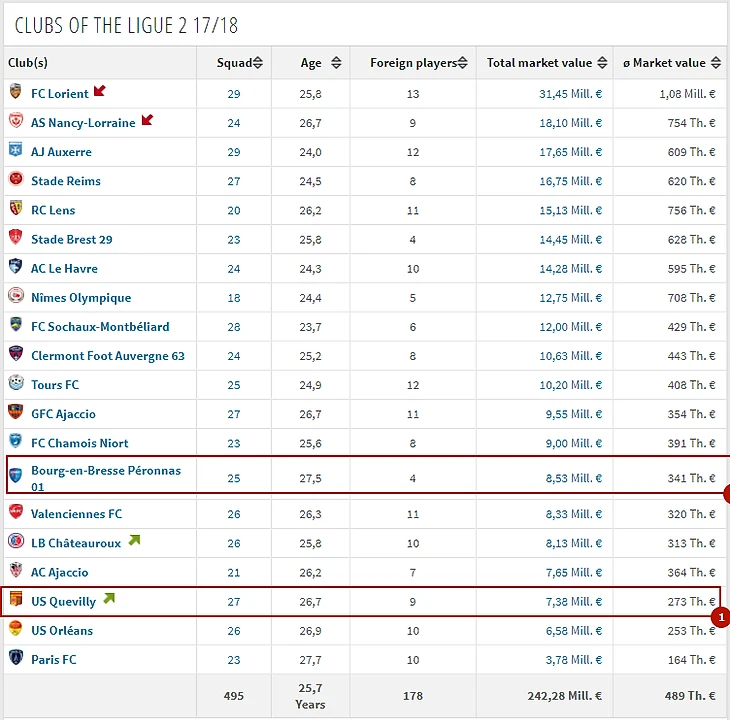
Task: Click the AC Le Havre crest
Action: (15, 266)
